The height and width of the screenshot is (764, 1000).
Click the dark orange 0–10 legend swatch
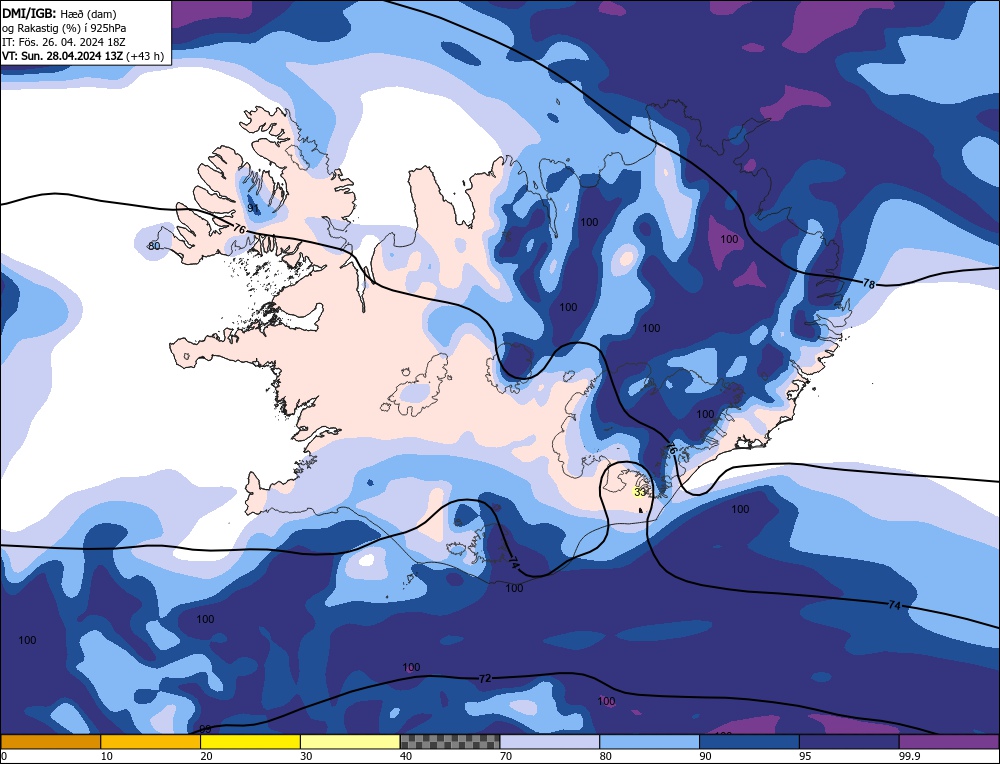[x=50, y=742]
